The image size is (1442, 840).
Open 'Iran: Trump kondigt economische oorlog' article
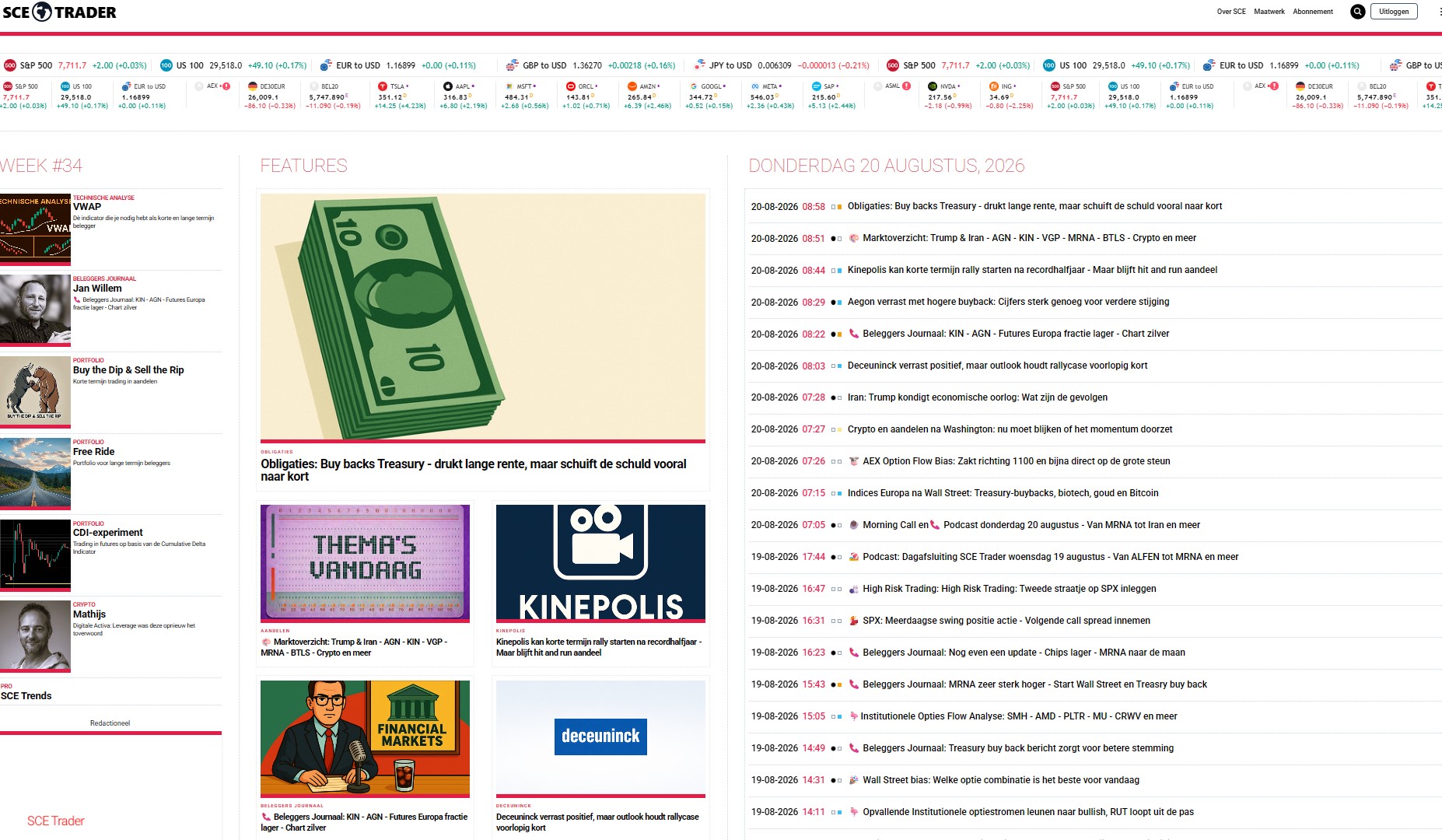(x=978, y=397)
